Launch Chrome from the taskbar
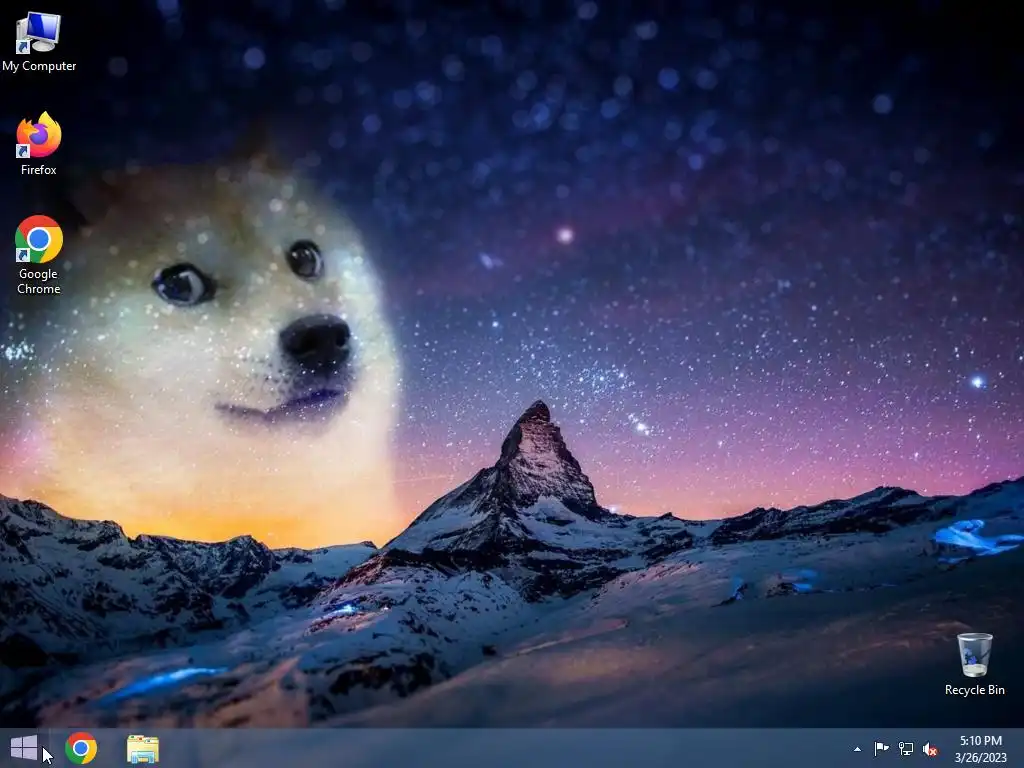Image resolution: width=1024 pixels, height=768 pixels. point(81,748)
